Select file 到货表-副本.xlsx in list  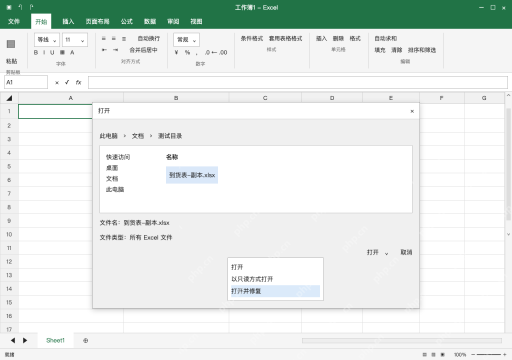coord(192,175)
